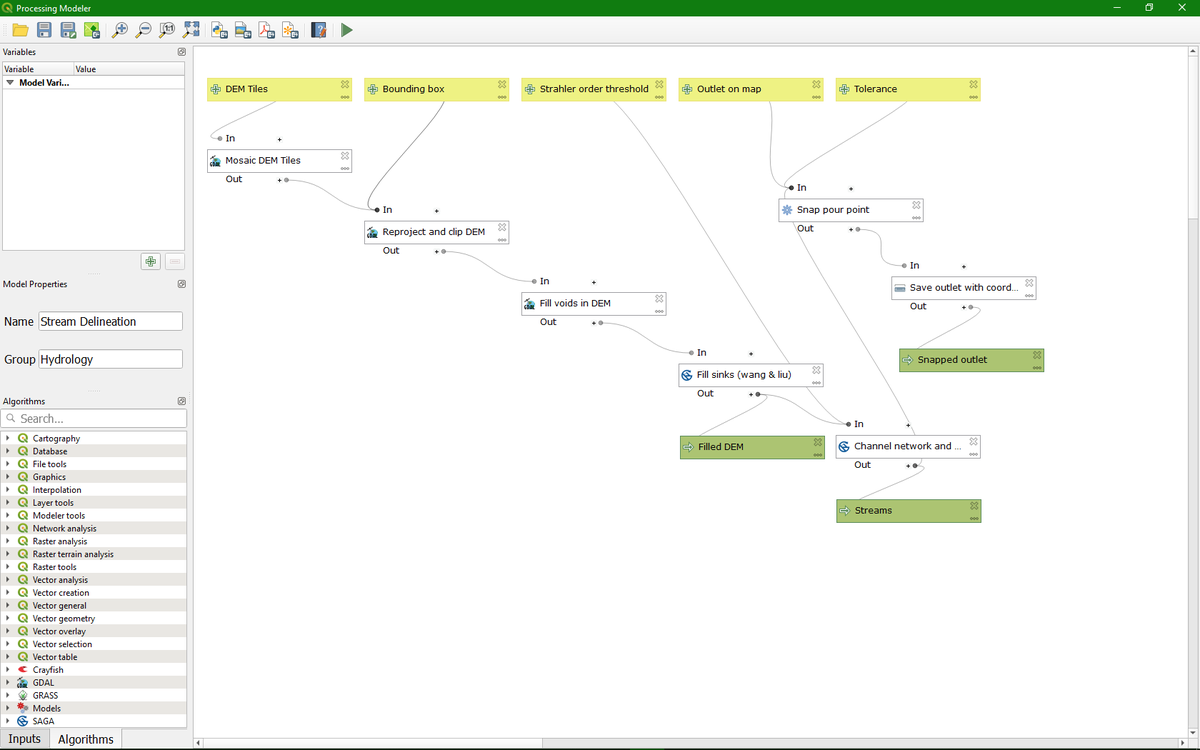Click the algorithm Search field
1200x750 pixels.
[x=94, y=418]
